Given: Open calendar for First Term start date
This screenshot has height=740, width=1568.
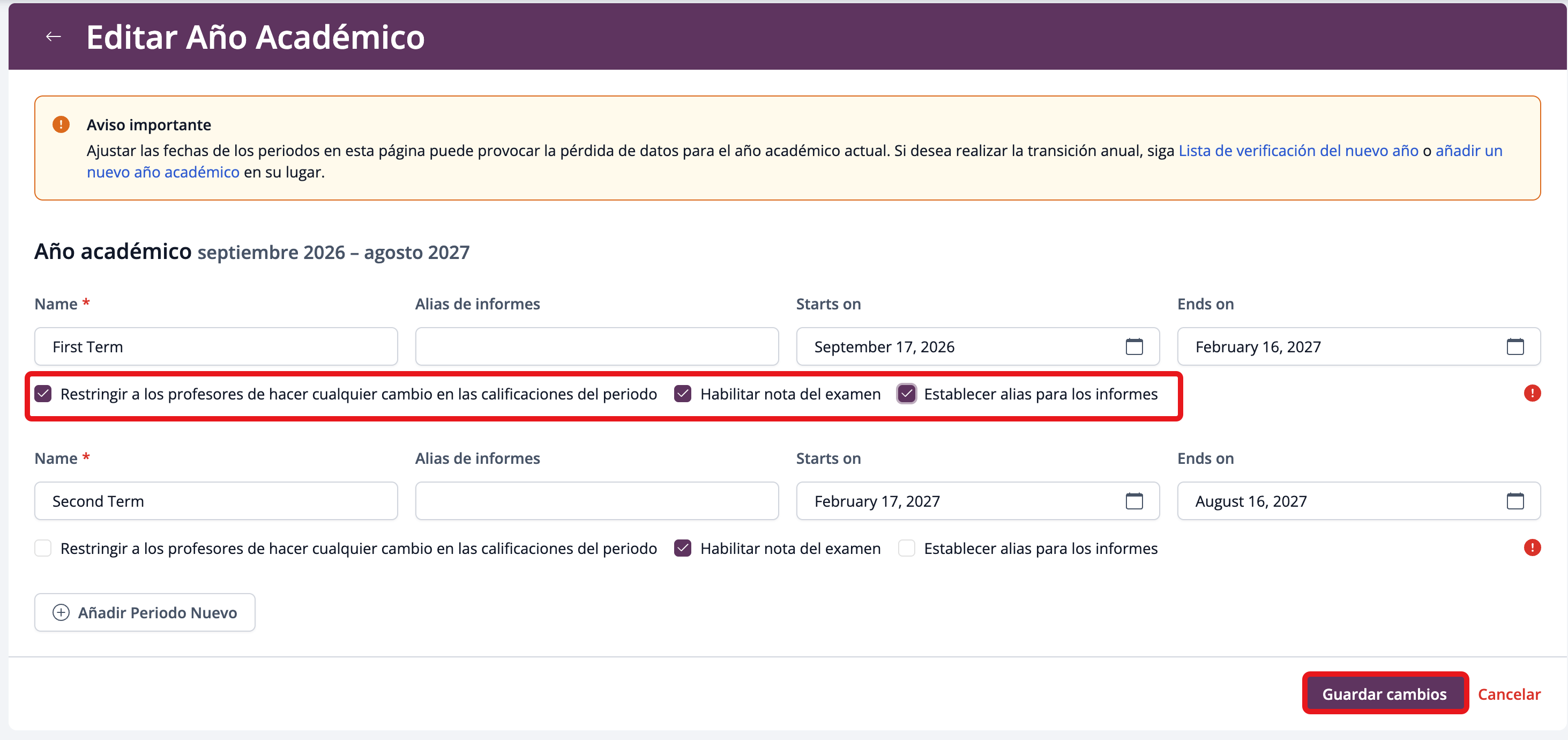Looking at the screenshot, I should click(1133, 346).
